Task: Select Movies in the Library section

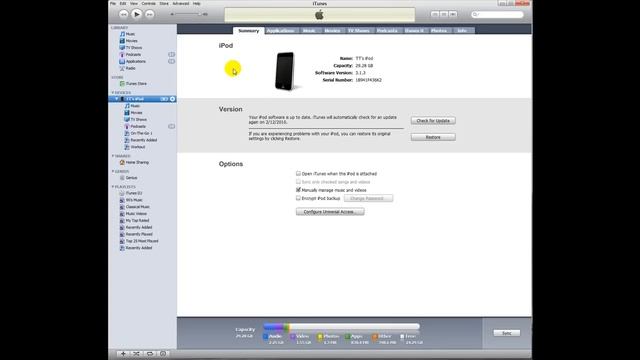Action: pos(129,41)
